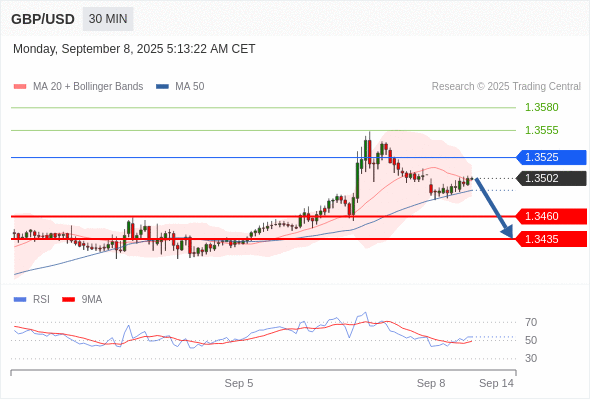Click the RSI 70 level label

click(531, 322)
